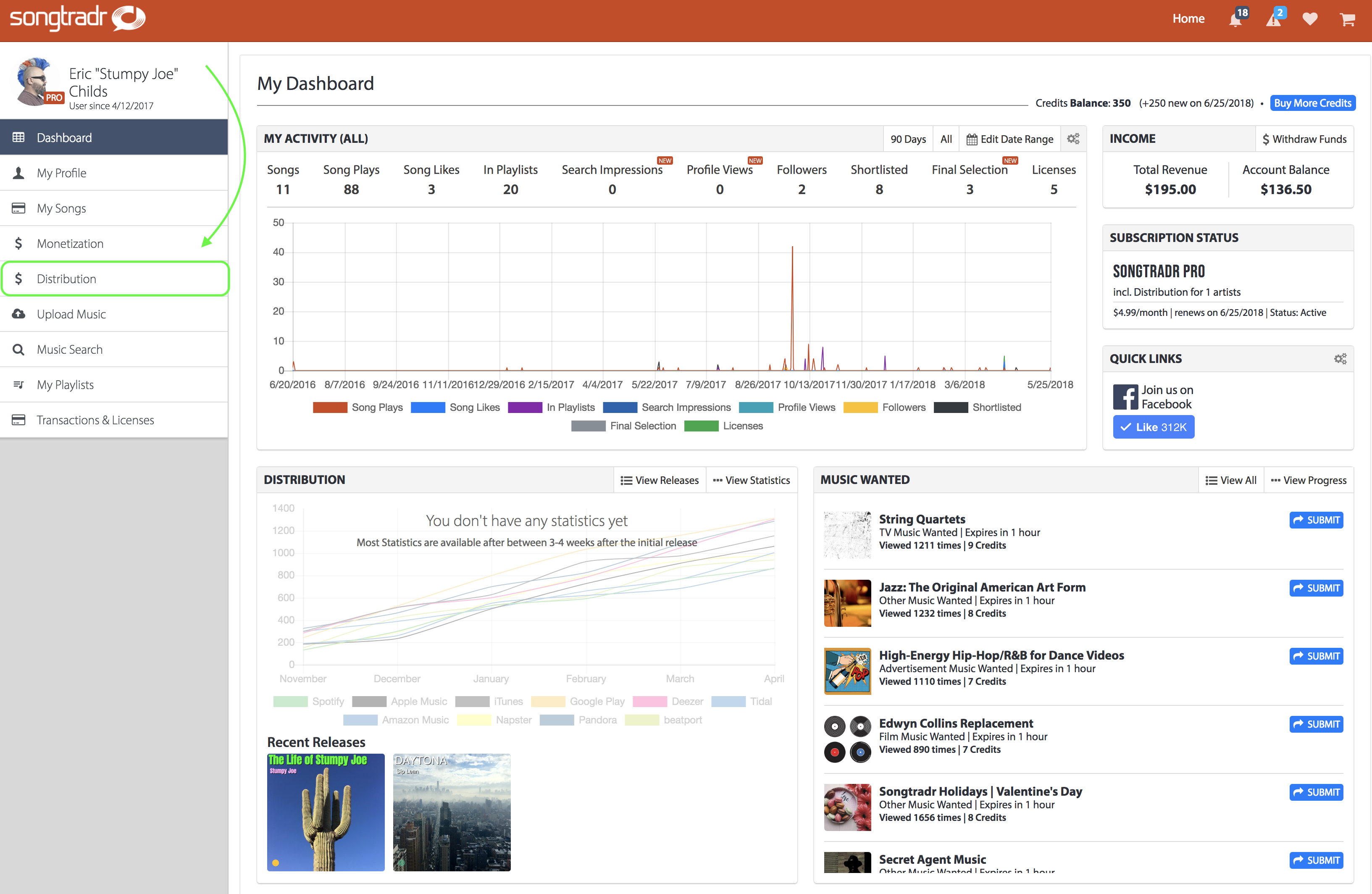This screenshot has width=1372, height=894.
Task: Click the My Songs card icon
Action: pyautogui.click(x=18, y=208)
